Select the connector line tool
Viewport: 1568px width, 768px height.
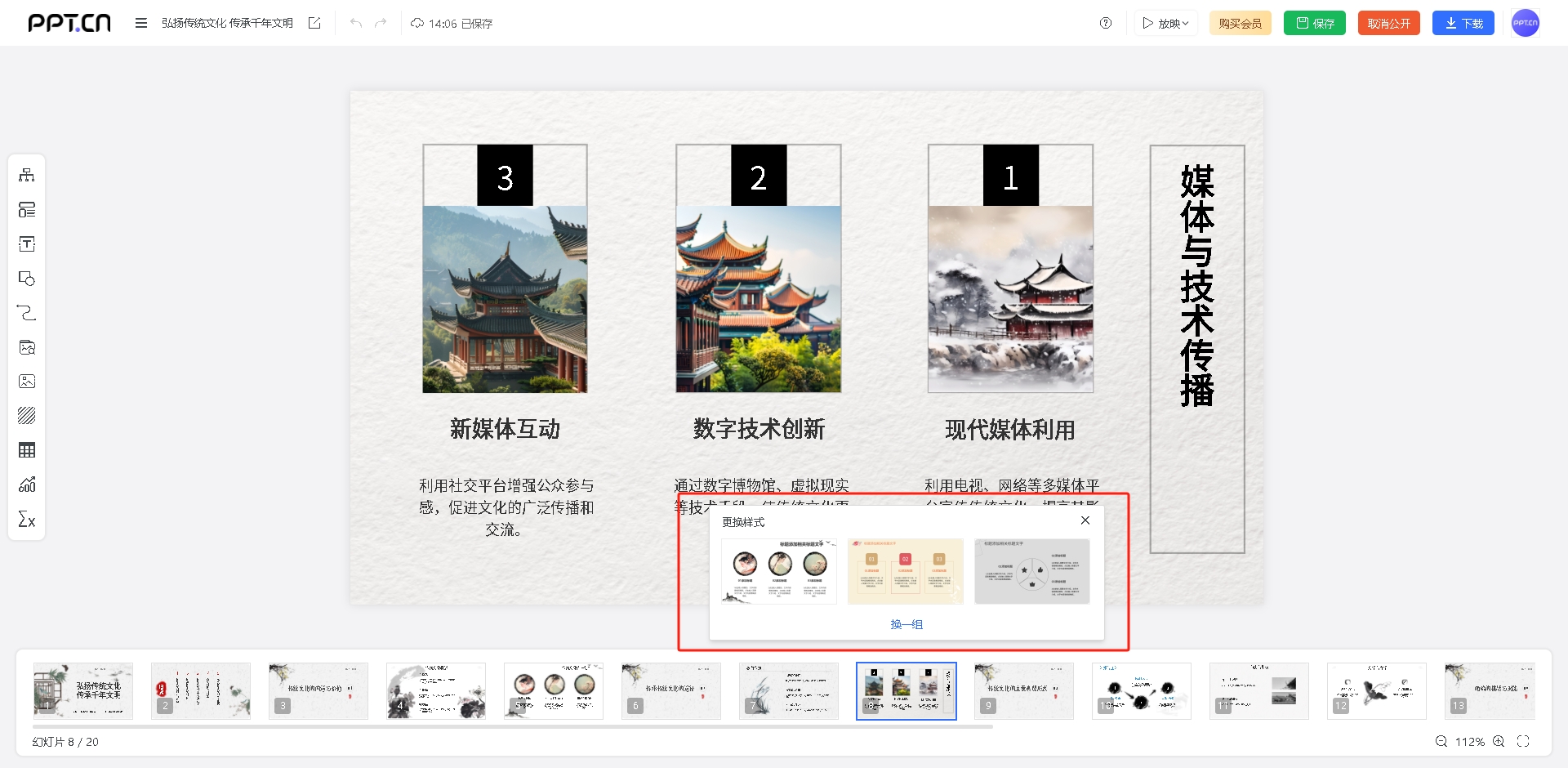(x=27, y=313)
